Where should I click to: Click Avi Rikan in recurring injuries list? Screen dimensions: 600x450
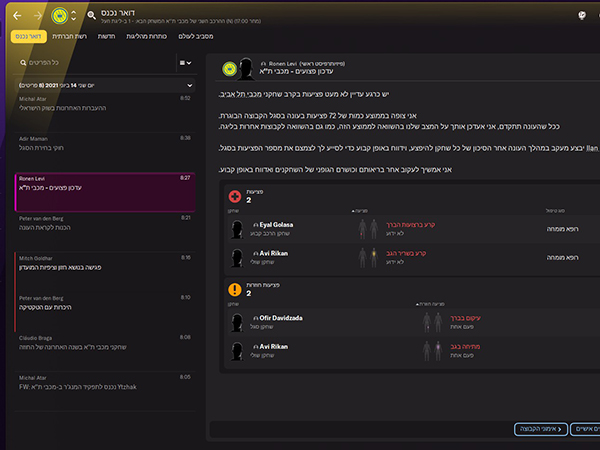coord(274,347)
